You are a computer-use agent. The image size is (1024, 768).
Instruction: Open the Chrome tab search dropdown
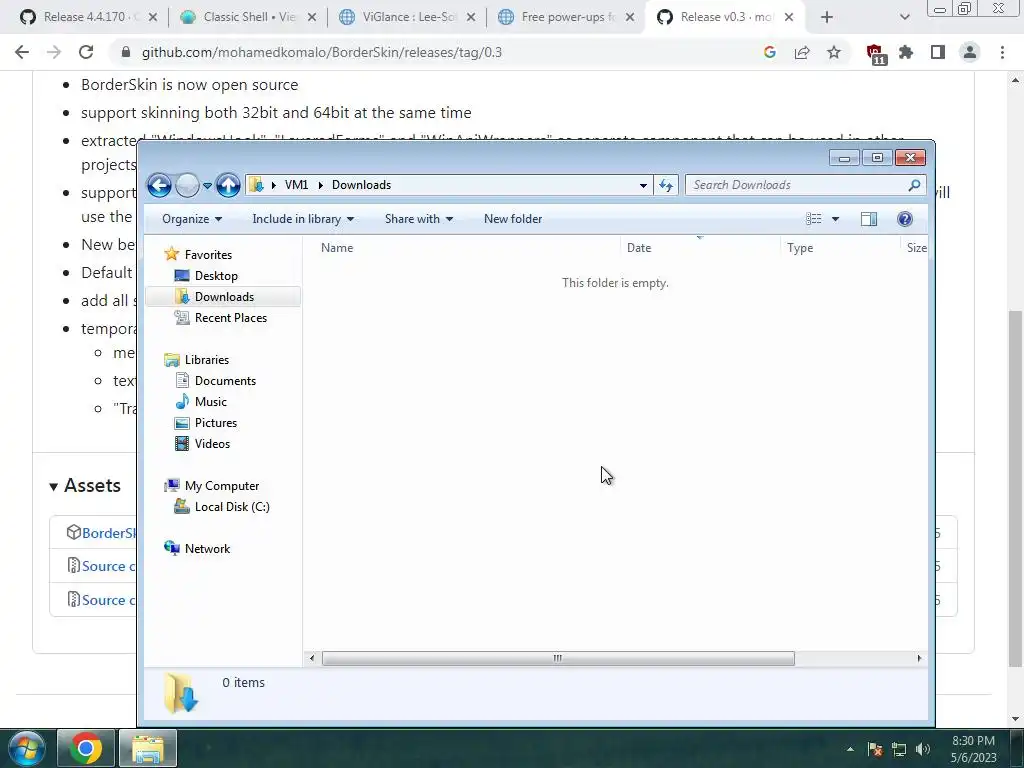click(x=904, y=18)
